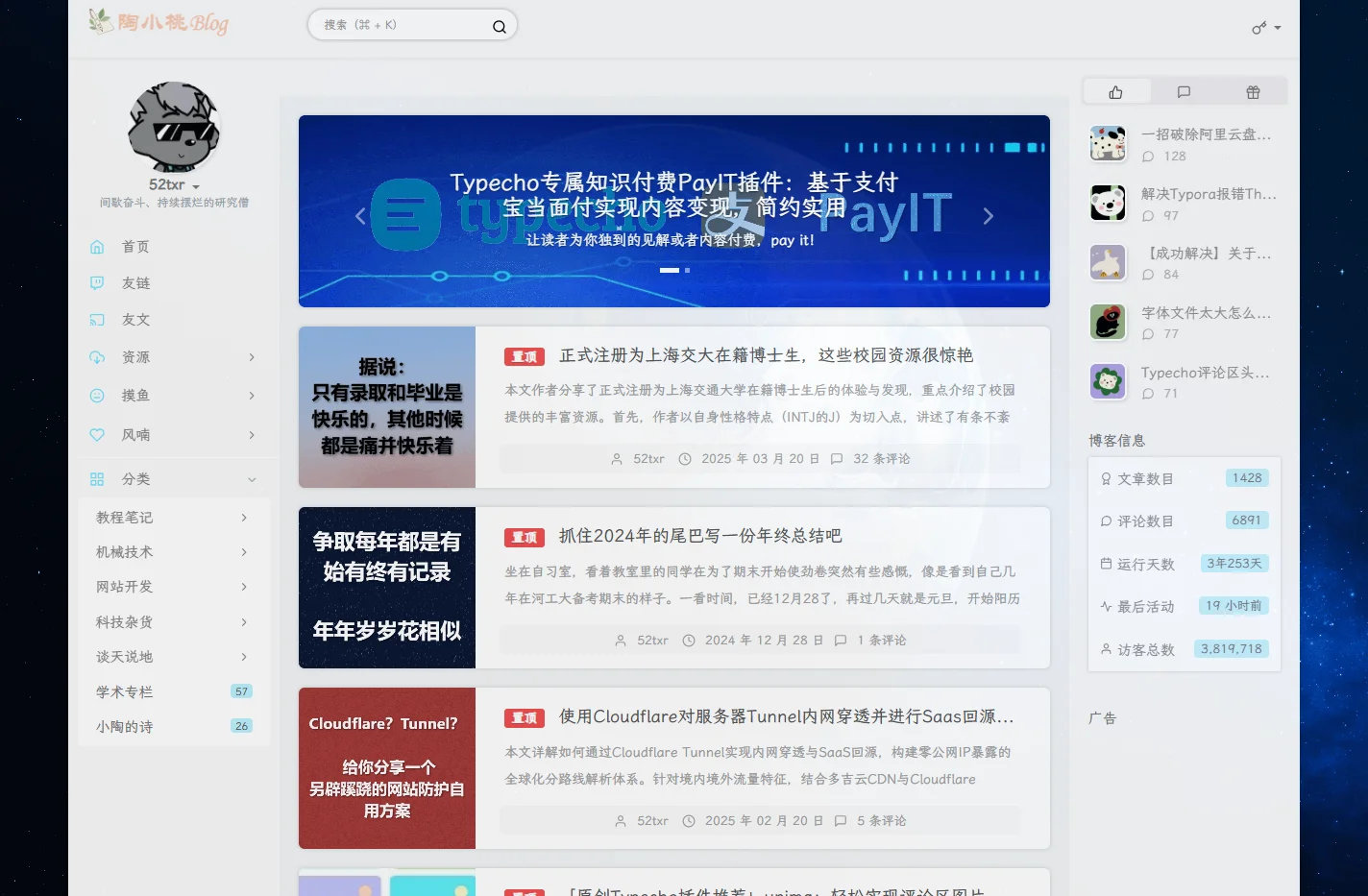Select the first carousel indicator dash

pyautogui.click(x=670, y=271)
